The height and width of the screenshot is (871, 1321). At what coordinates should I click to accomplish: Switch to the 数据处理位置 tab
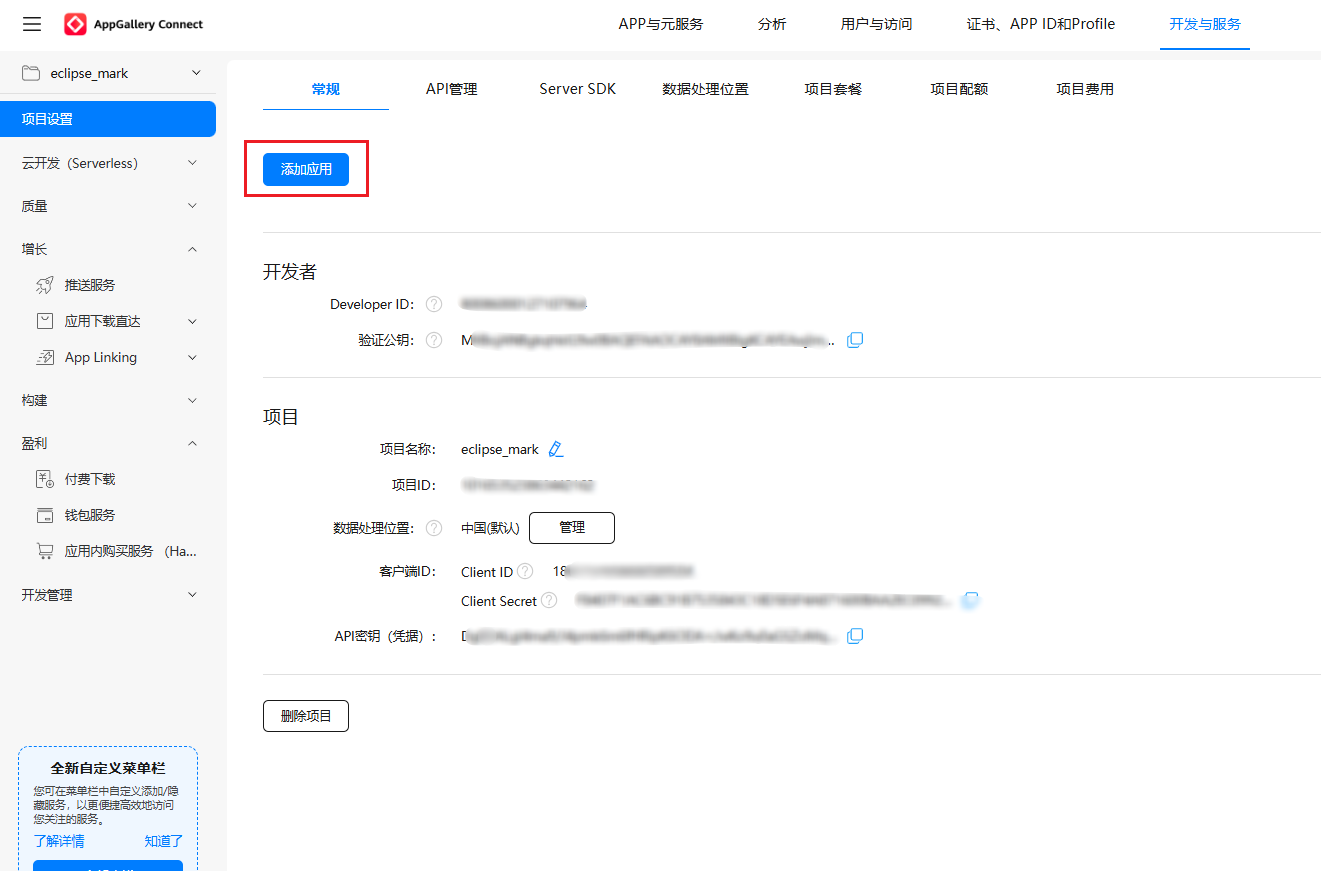tap(705, 89)
